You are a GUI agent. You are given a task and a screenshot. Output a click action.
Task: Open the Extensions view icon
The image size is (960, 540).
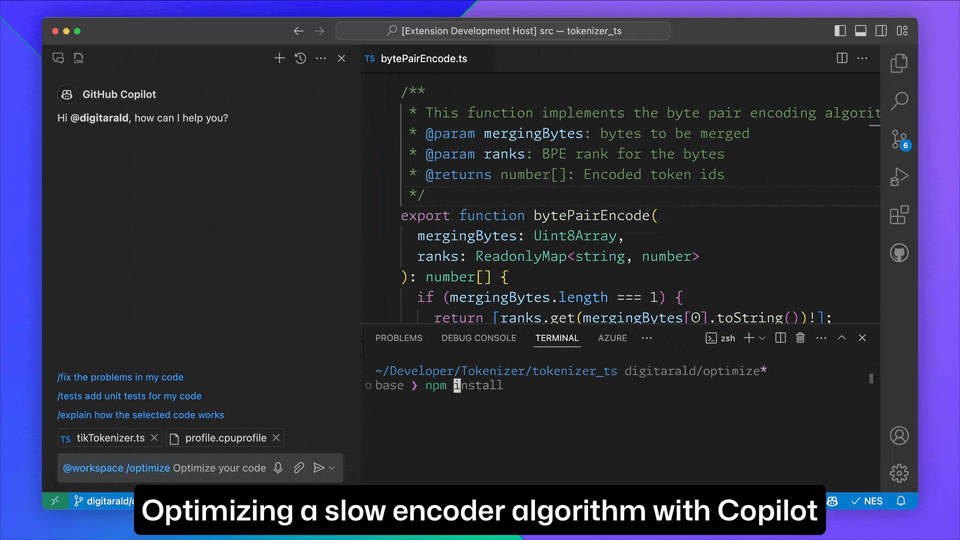pyautogui.click(x=899, y=215)
